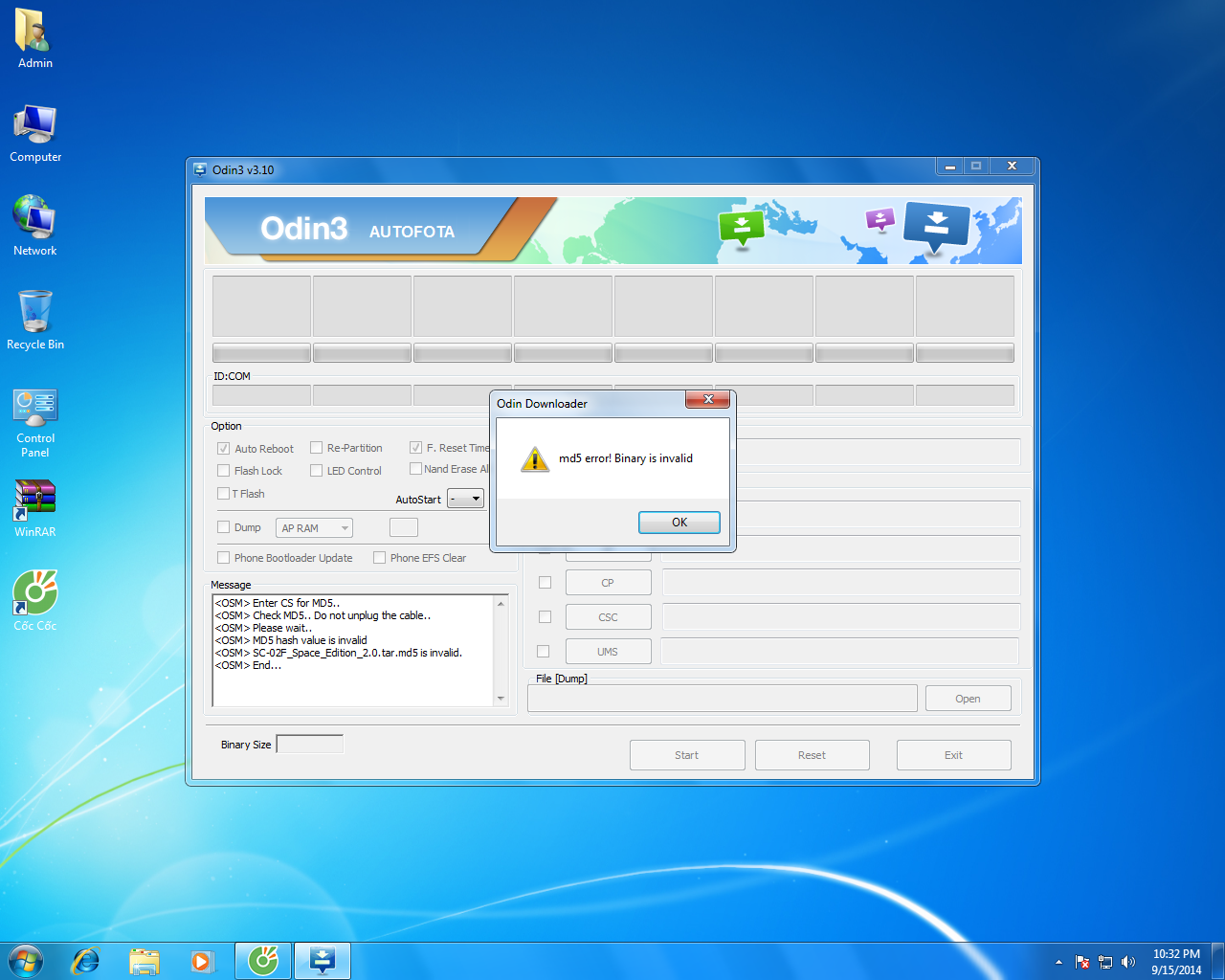Click Show Desktop at the taskbar edge
This screenshot has height=980, width=1225.
(x=1218, y=961)
